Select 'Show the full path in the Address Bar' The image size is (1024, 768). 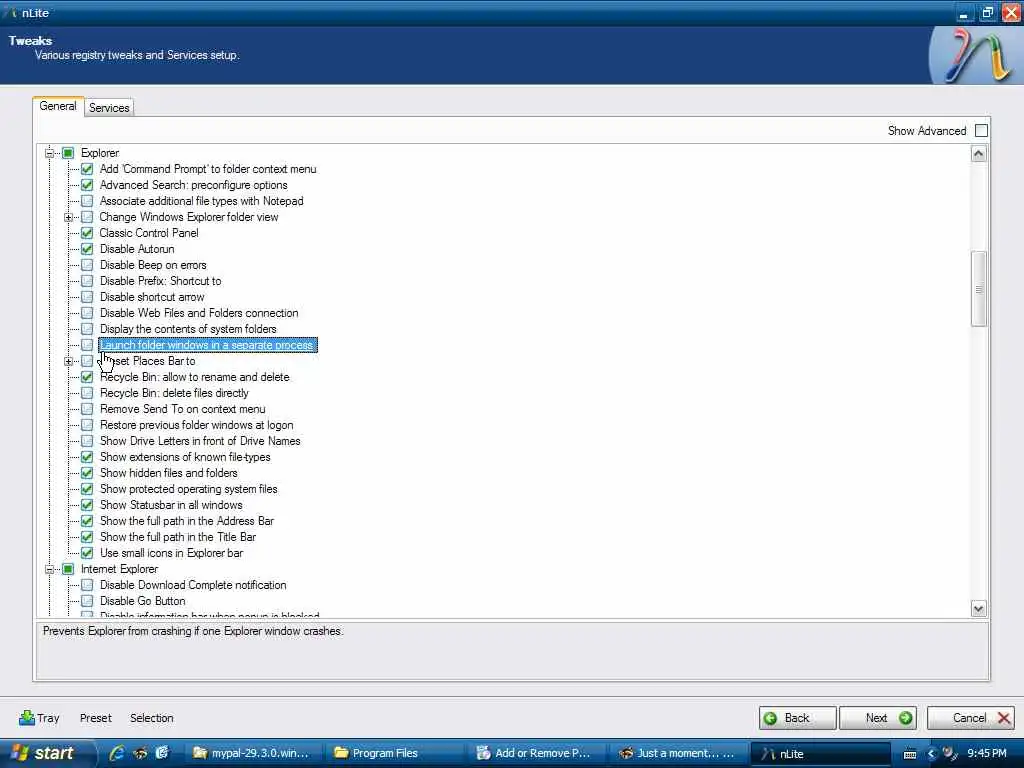tap(187, 521)
